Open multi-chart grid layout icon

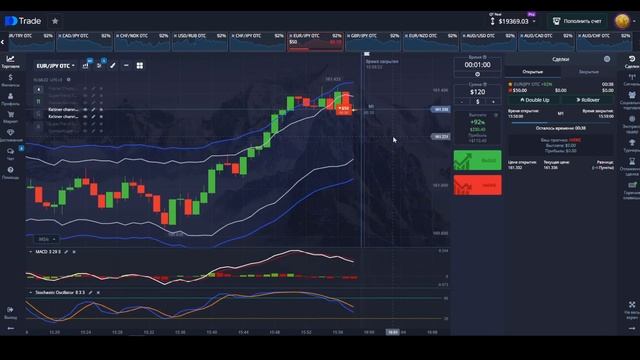(x=140, y=65)
